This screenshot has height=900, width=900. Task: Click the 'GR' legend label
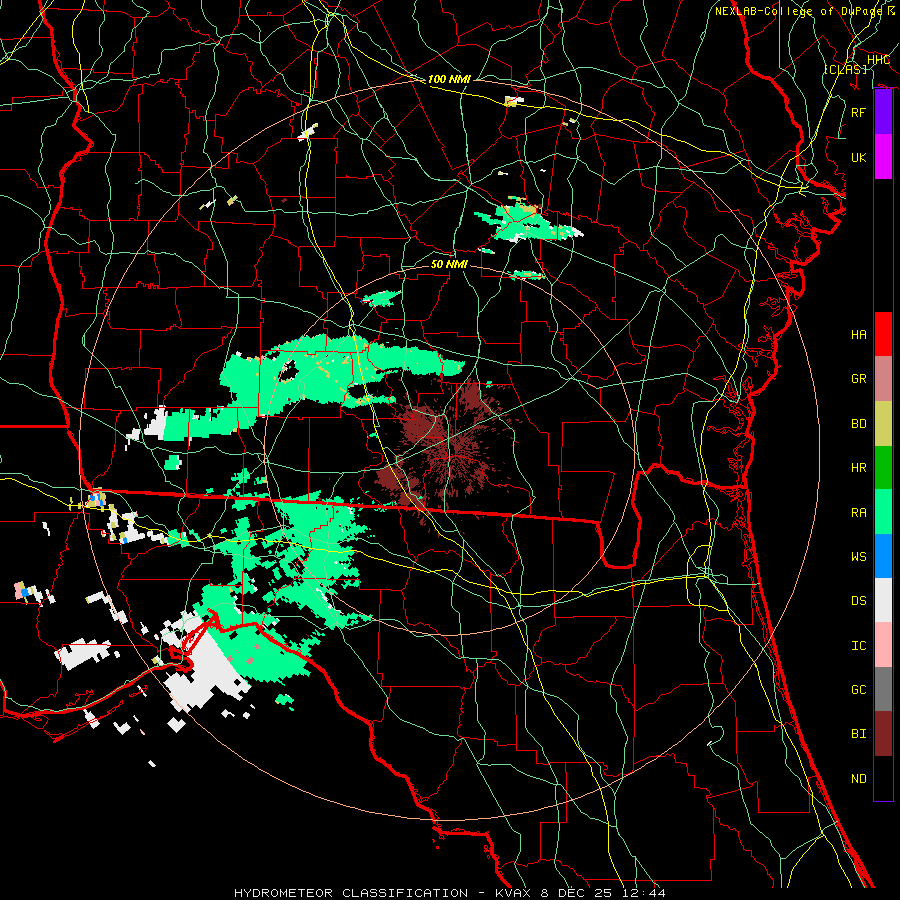tap(858, 379)
